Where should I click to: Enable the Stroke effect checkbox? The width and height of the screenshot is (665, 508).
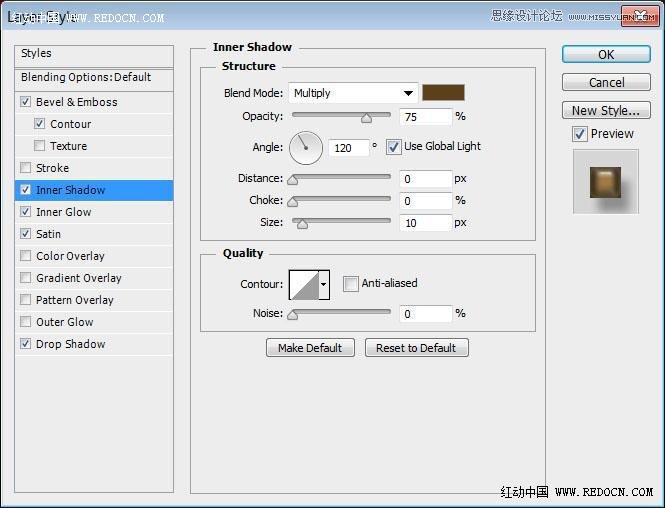[x=25, y=168]
